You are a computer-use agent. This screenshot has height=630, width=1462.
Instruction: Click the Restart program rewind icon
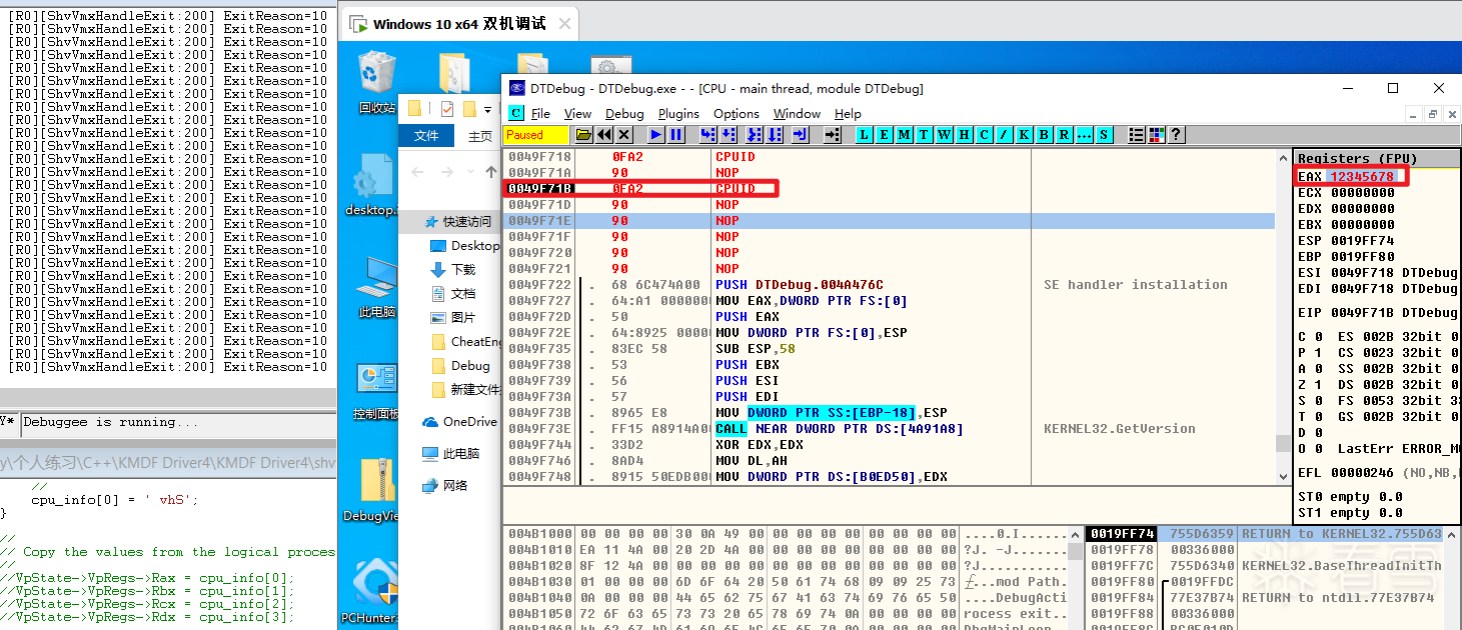coord(604,134)
